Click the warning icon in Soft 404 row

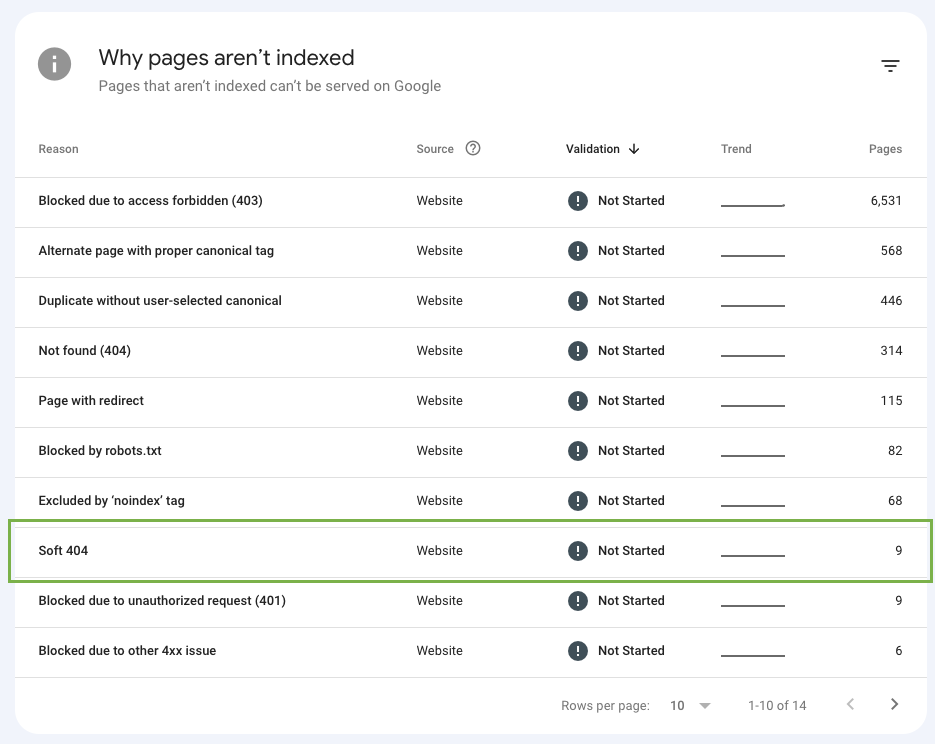tap(577, 551)
